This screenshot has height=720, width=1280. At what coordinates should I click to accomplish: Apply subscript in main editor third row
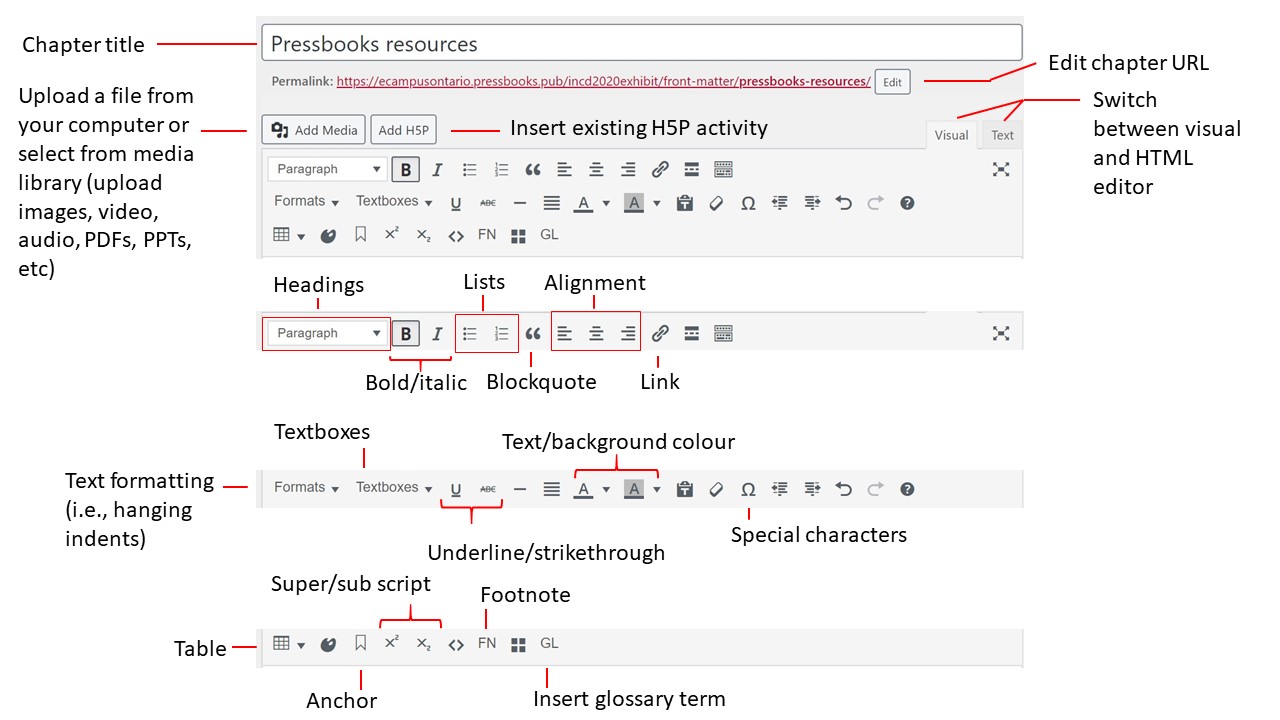(424, 235)
